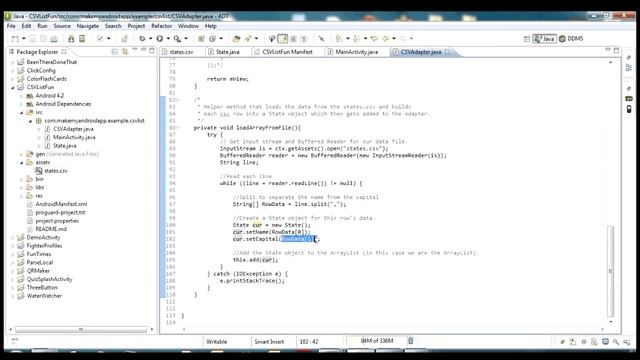
Task: Click the Save All toolbar icon
Action: pyautogui.click(x=43, y=39)
